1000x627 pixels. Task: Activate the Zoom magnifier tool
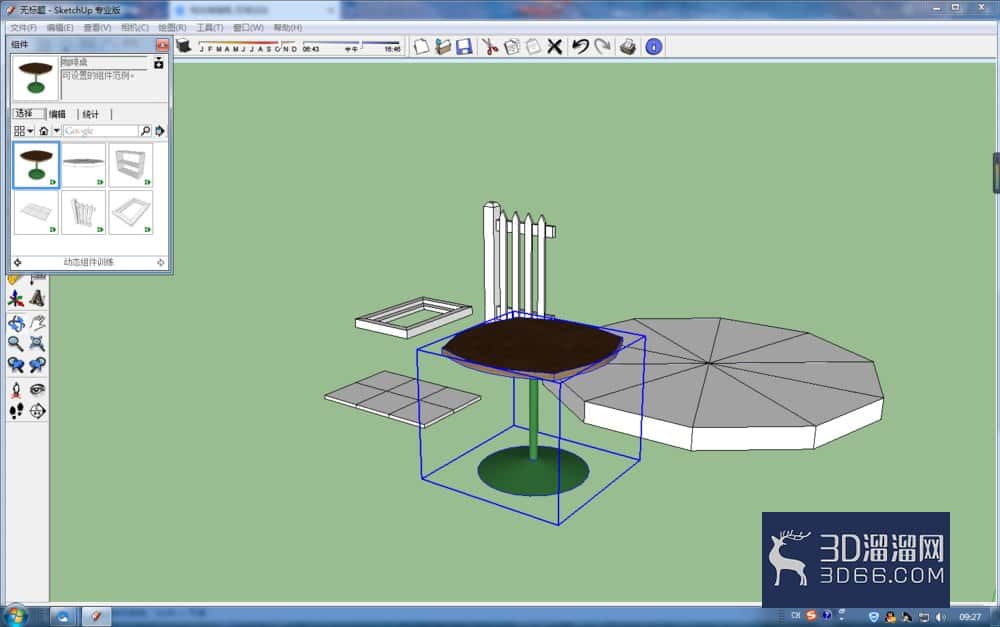pyautogui.click(x=16, y=344)
